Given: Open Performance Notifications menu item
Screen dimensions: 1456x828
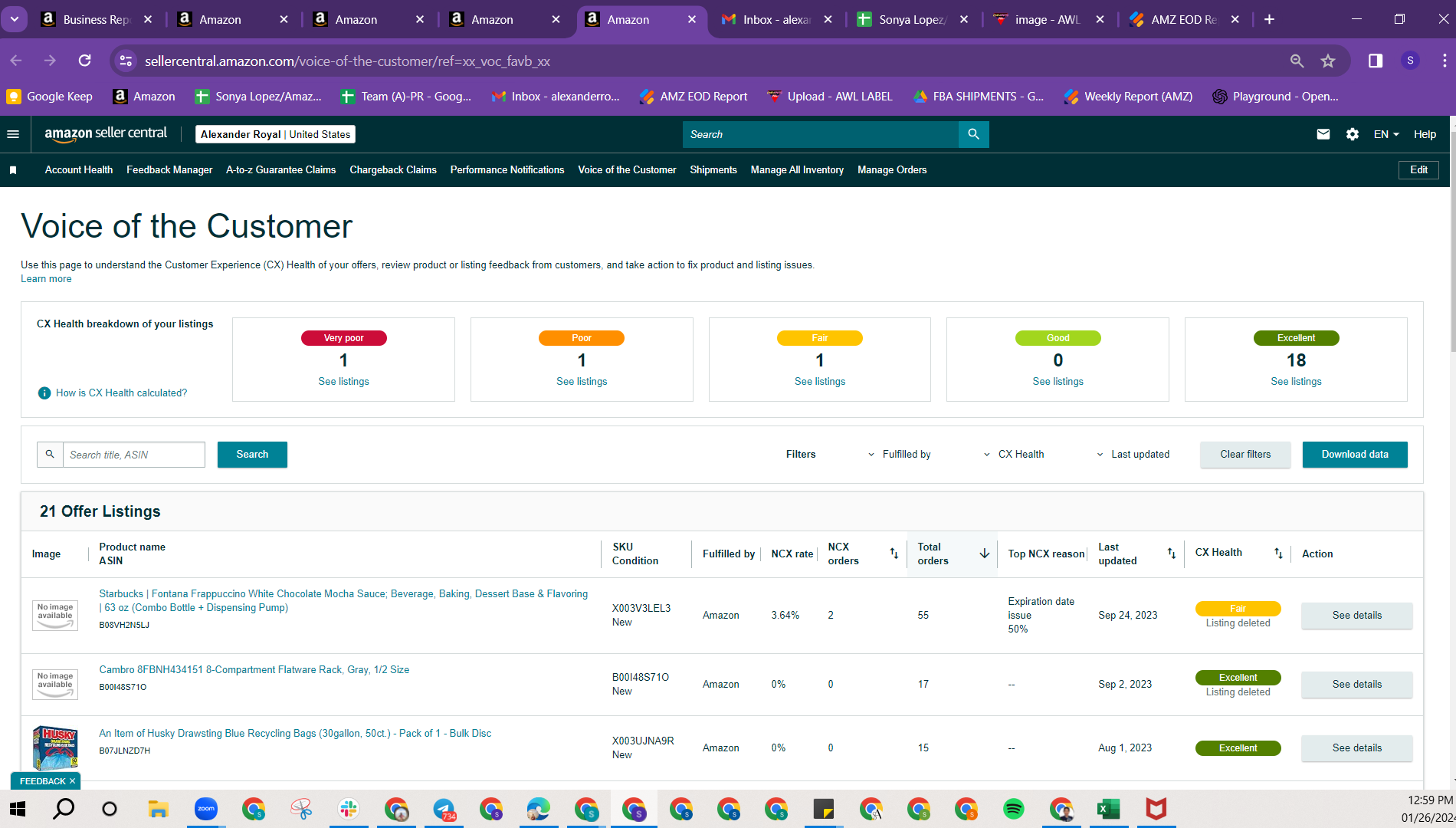Looking at the screenshot, I should (507, 170).
